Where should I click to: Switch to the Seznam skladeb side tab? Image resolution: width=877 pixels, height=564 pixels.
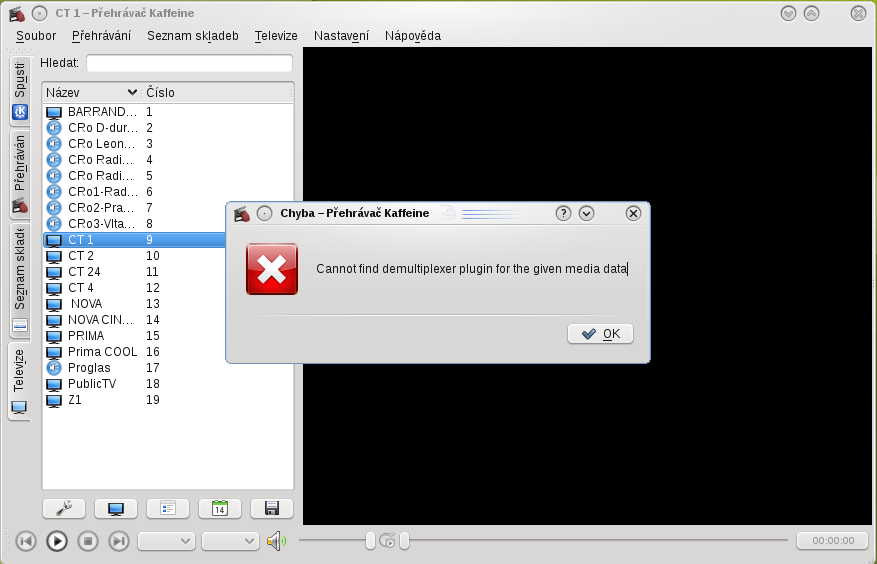pyautogui.click(x=20, y=280)
